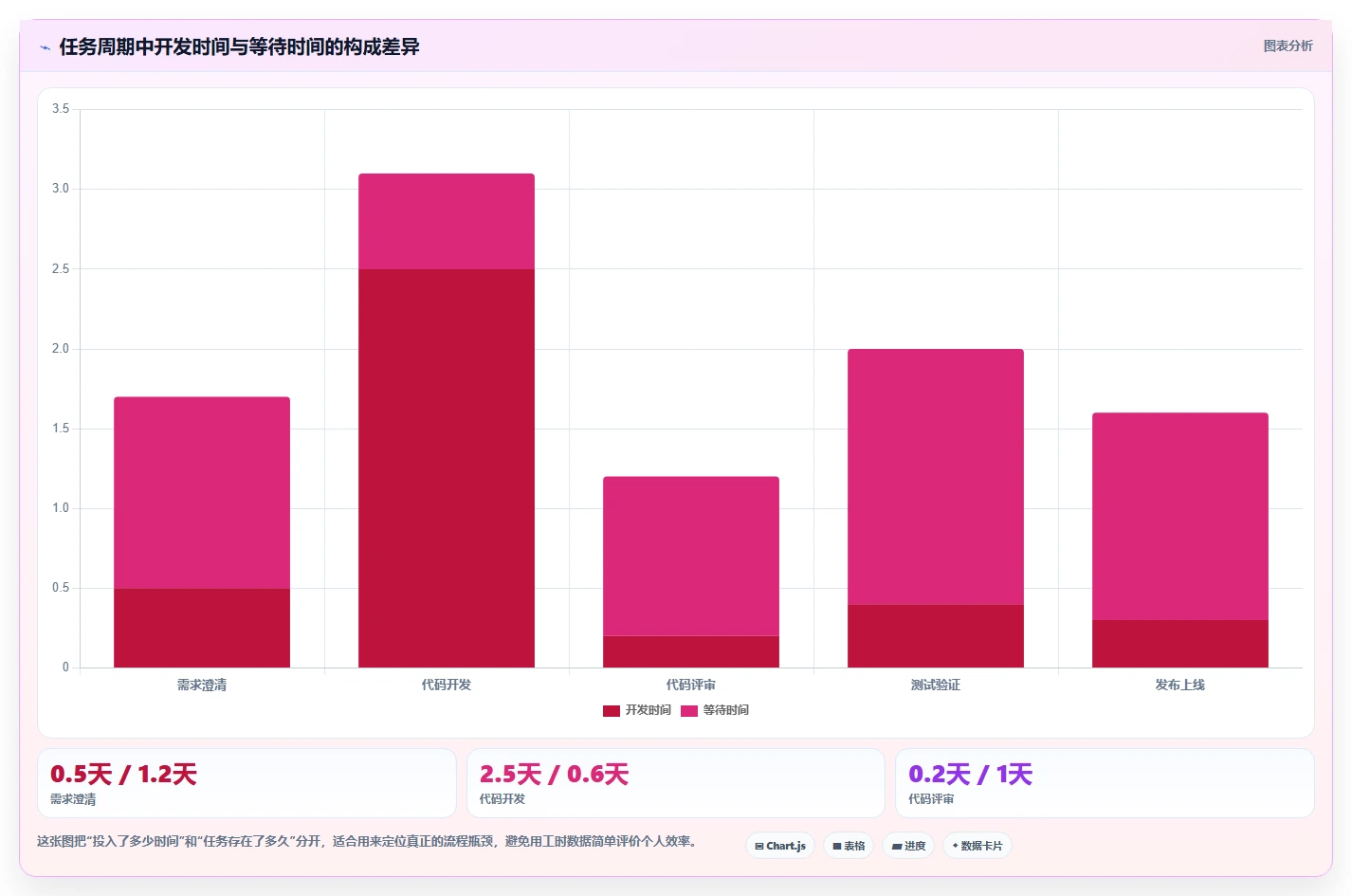Click the 代码评审 x-axis label
Viewport: 1352px width, 896px height.
[x=691, y=685]
